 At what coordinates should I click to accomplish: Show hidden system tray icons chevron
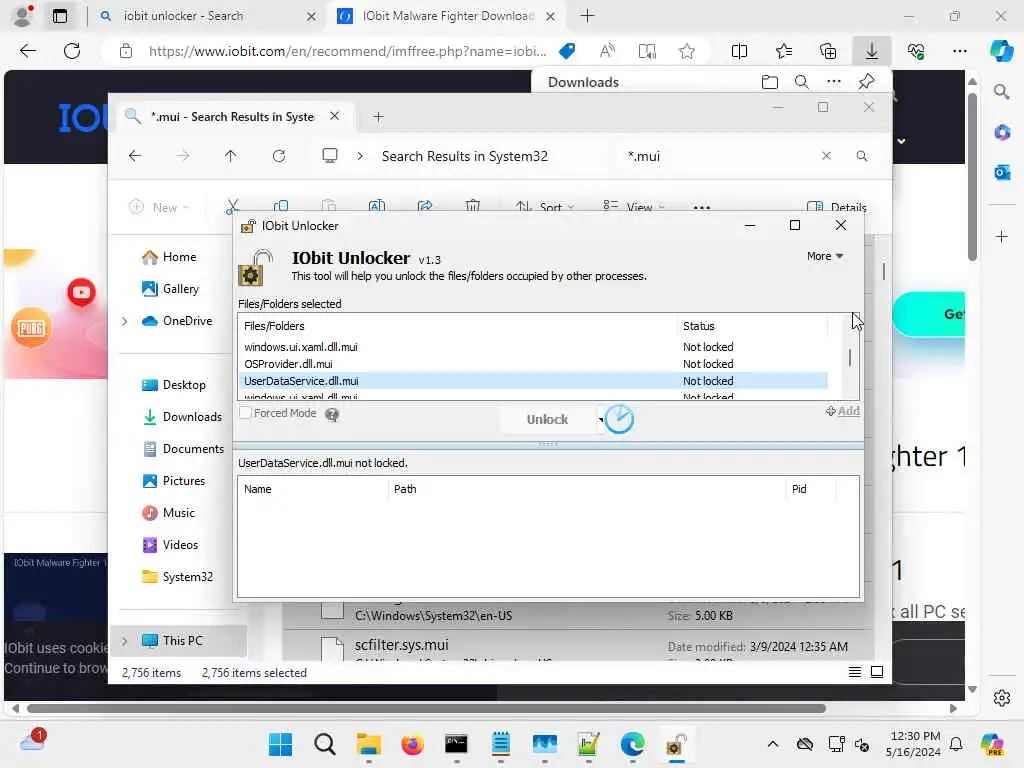(x=773, y=744)
